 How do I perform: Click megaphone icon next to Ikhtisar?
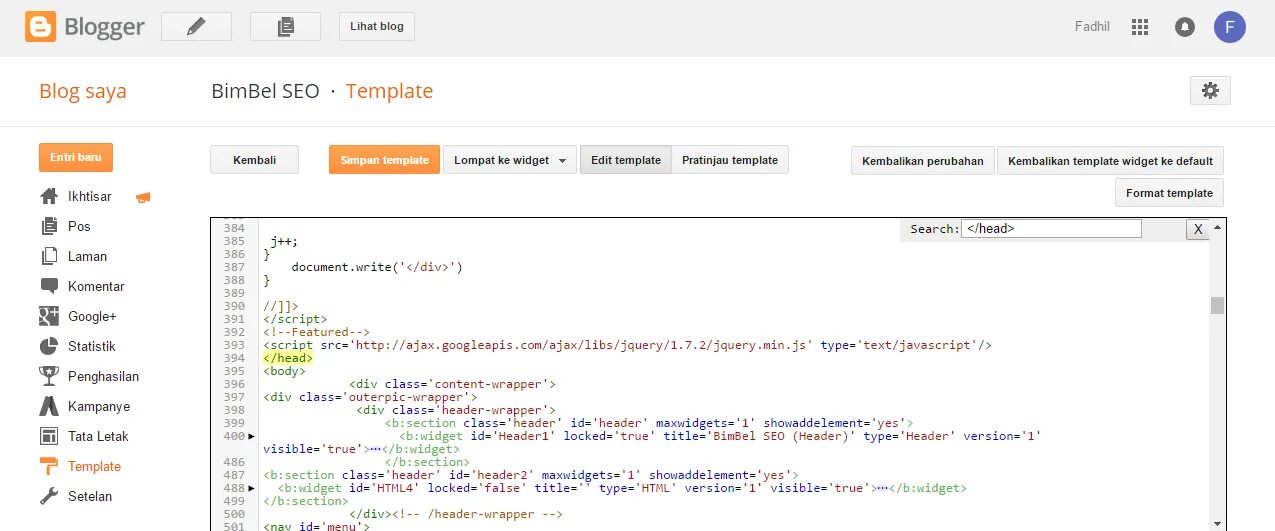coord(143,197)
